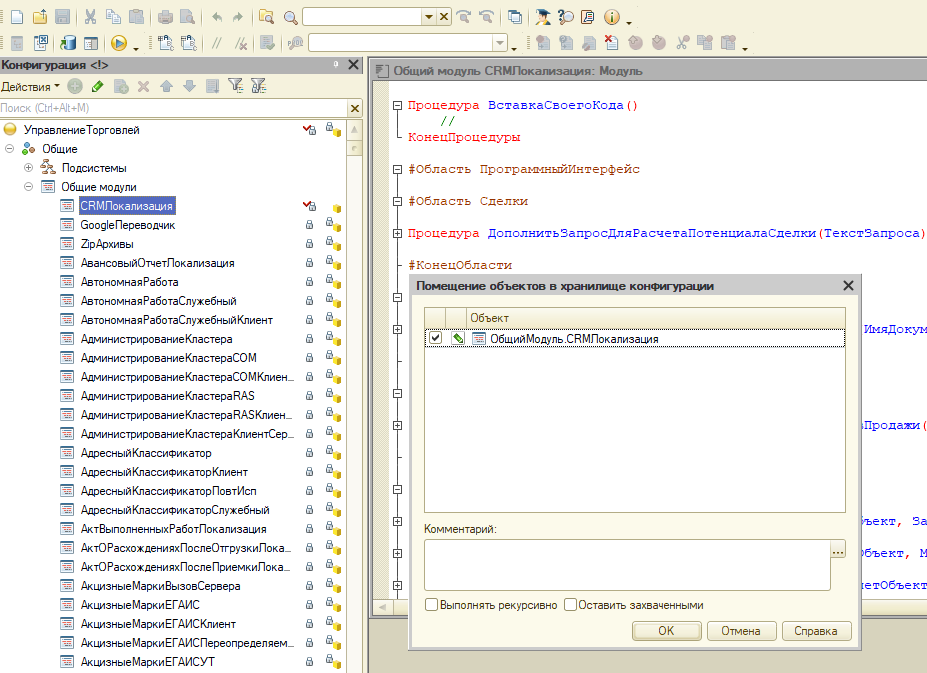This screenshot has height=673, width=927.
Task: Click the green Start debugging play icon
Action: coord(119,43)
